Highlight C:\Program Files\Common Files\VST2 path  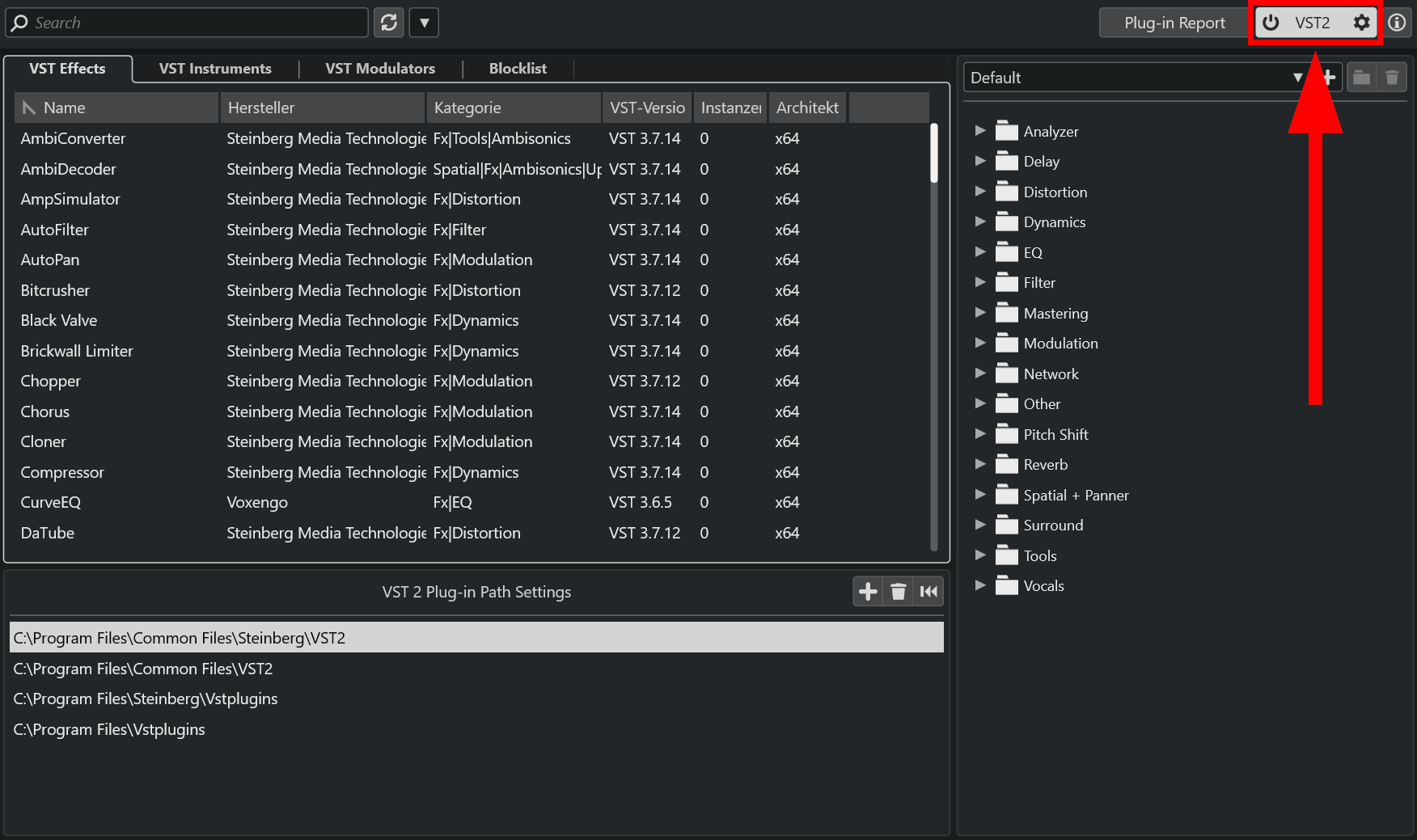point(142,669)
